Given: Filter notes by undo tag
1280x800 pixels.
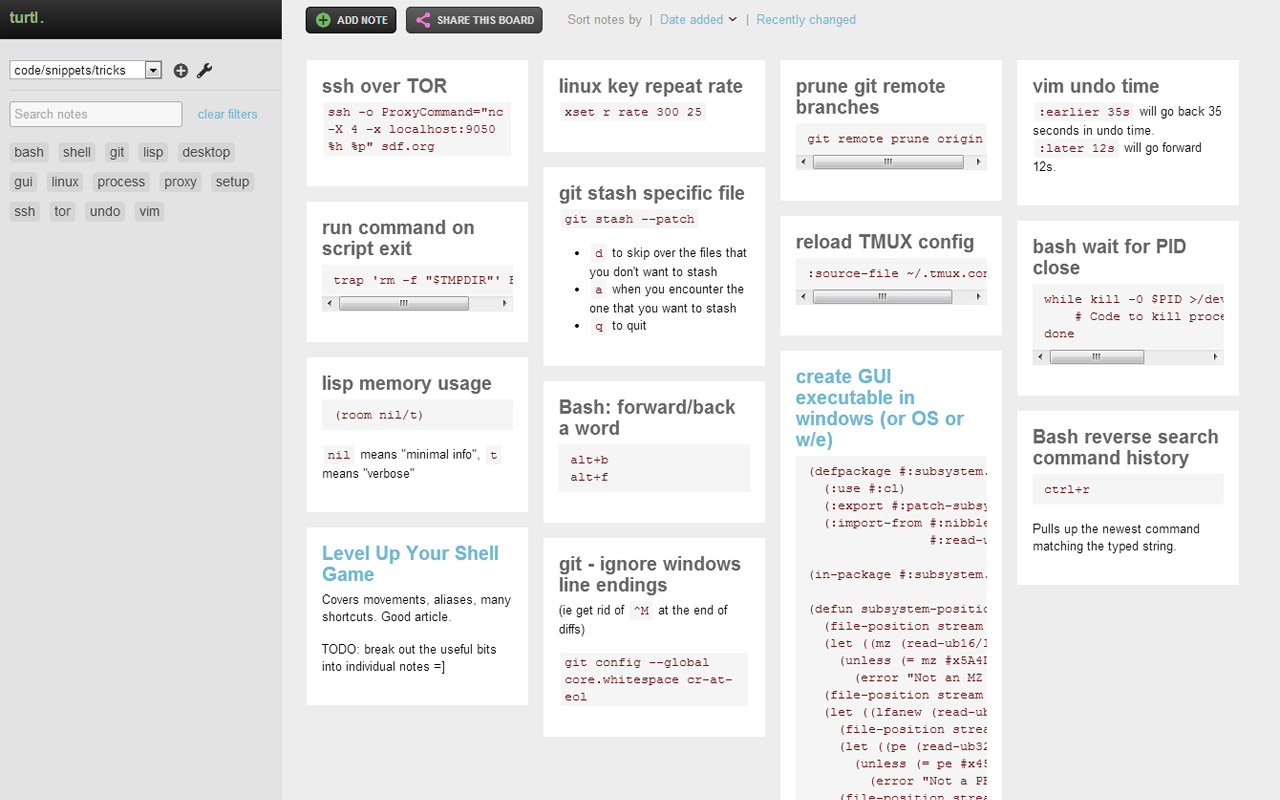Looking at the screenshot, I should point(105,211).
